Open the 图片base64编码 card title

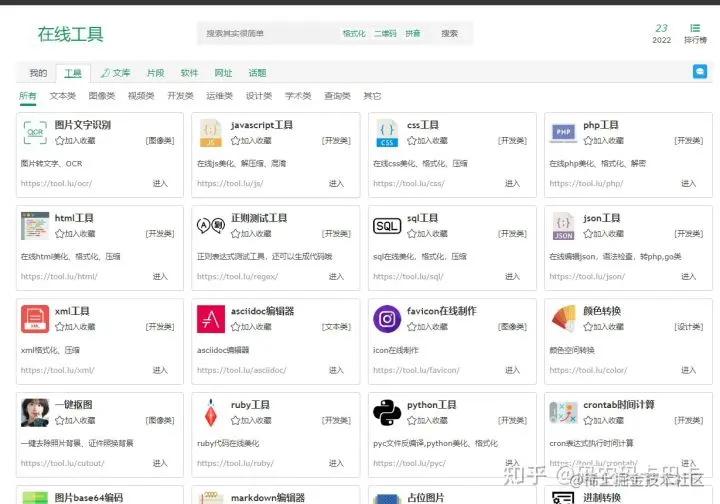coord(89,498)
